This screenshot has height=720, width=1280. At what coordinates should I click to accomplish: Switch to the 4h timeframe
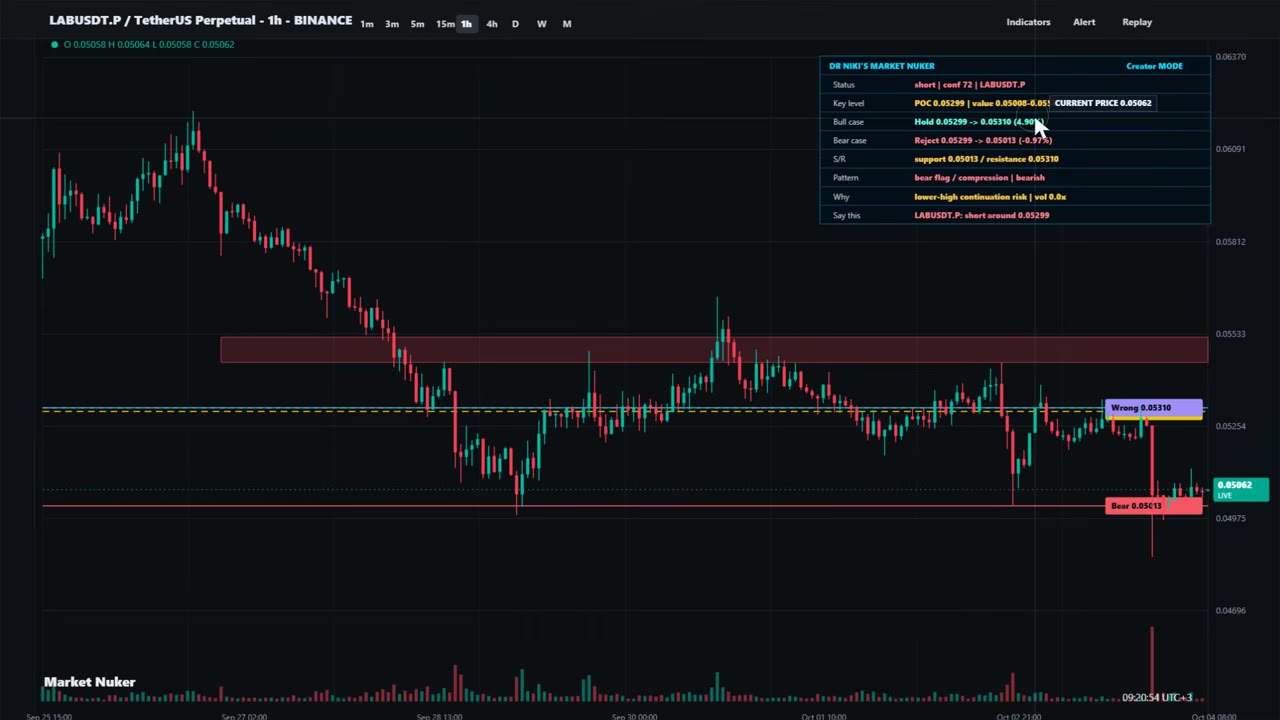(x=491, y=24)
